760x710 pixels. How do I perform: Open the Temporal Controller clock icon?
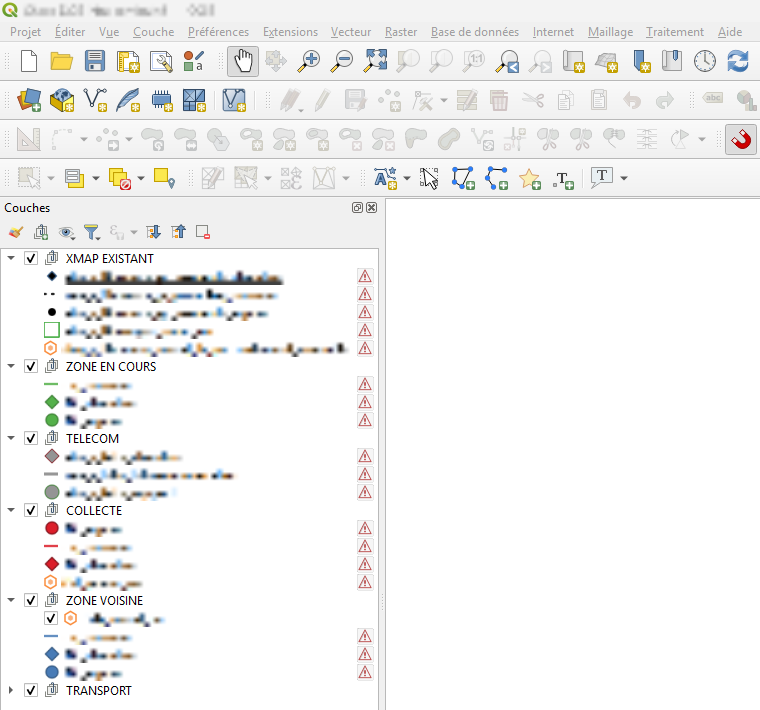[x=705, y=62]
